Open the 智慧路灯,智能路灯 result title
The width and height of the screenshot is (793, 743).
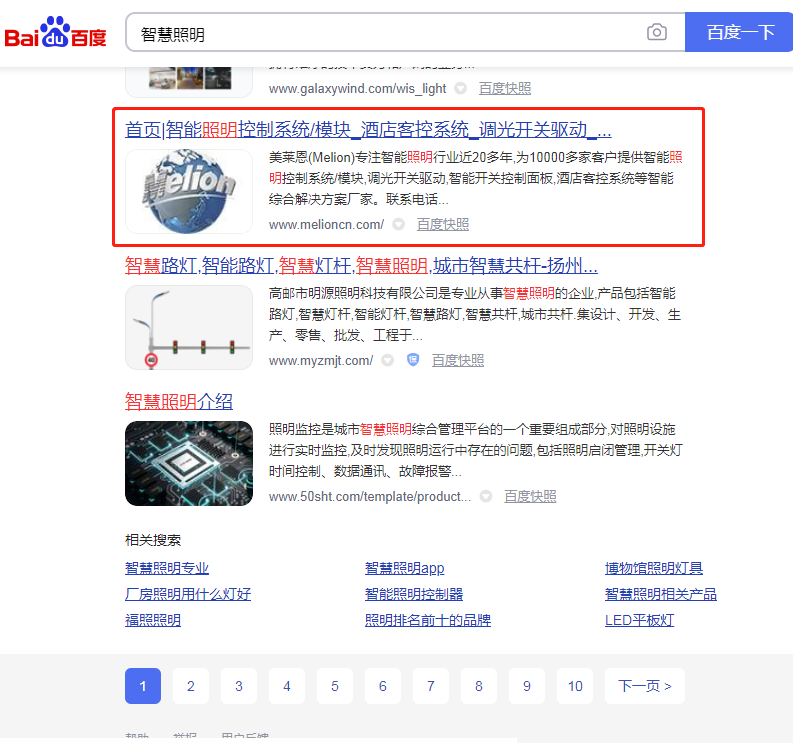361,266
